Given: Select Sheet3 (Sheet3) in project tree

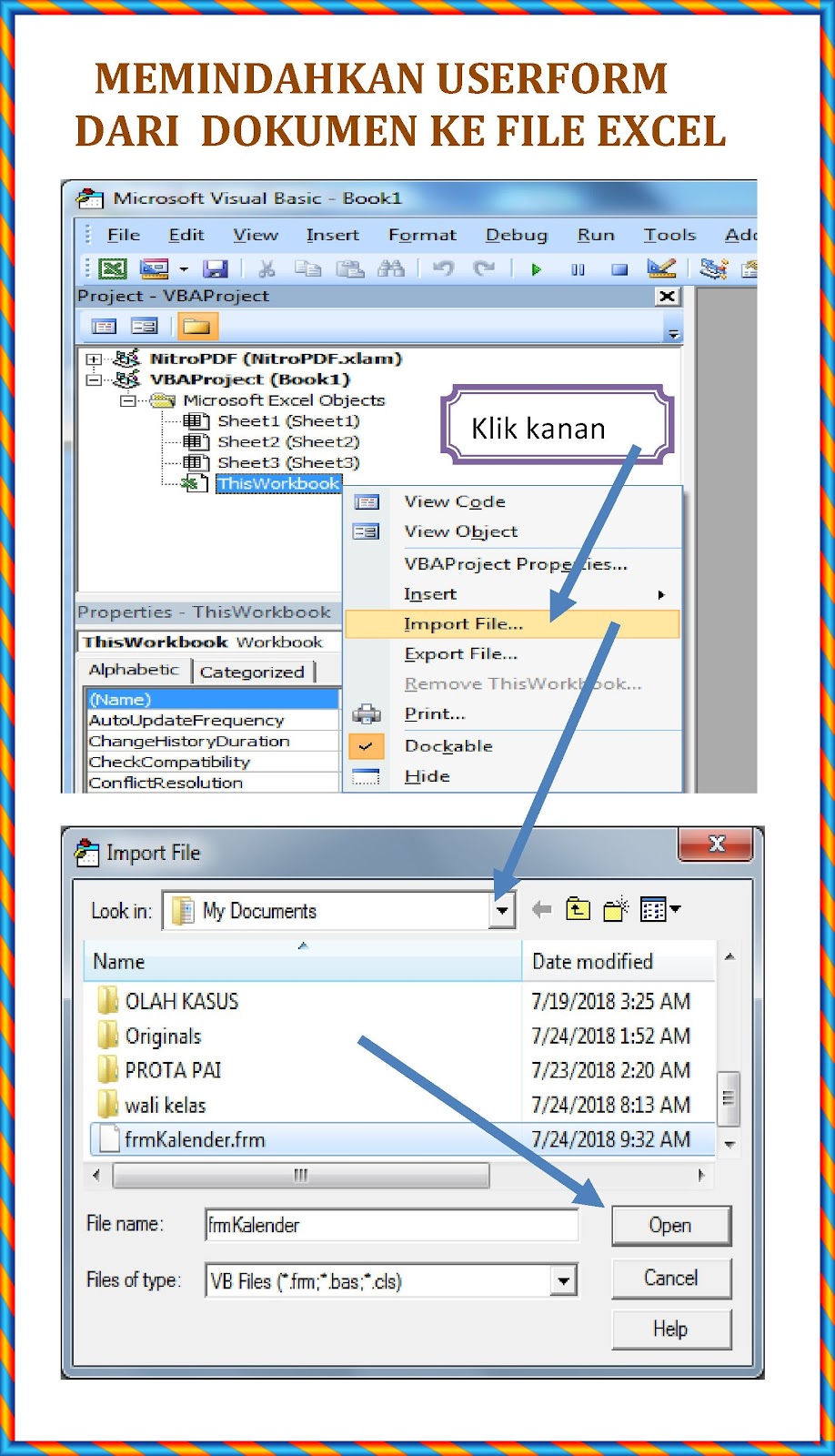Looking at the screenshot, I should click(x=288, y=463).
